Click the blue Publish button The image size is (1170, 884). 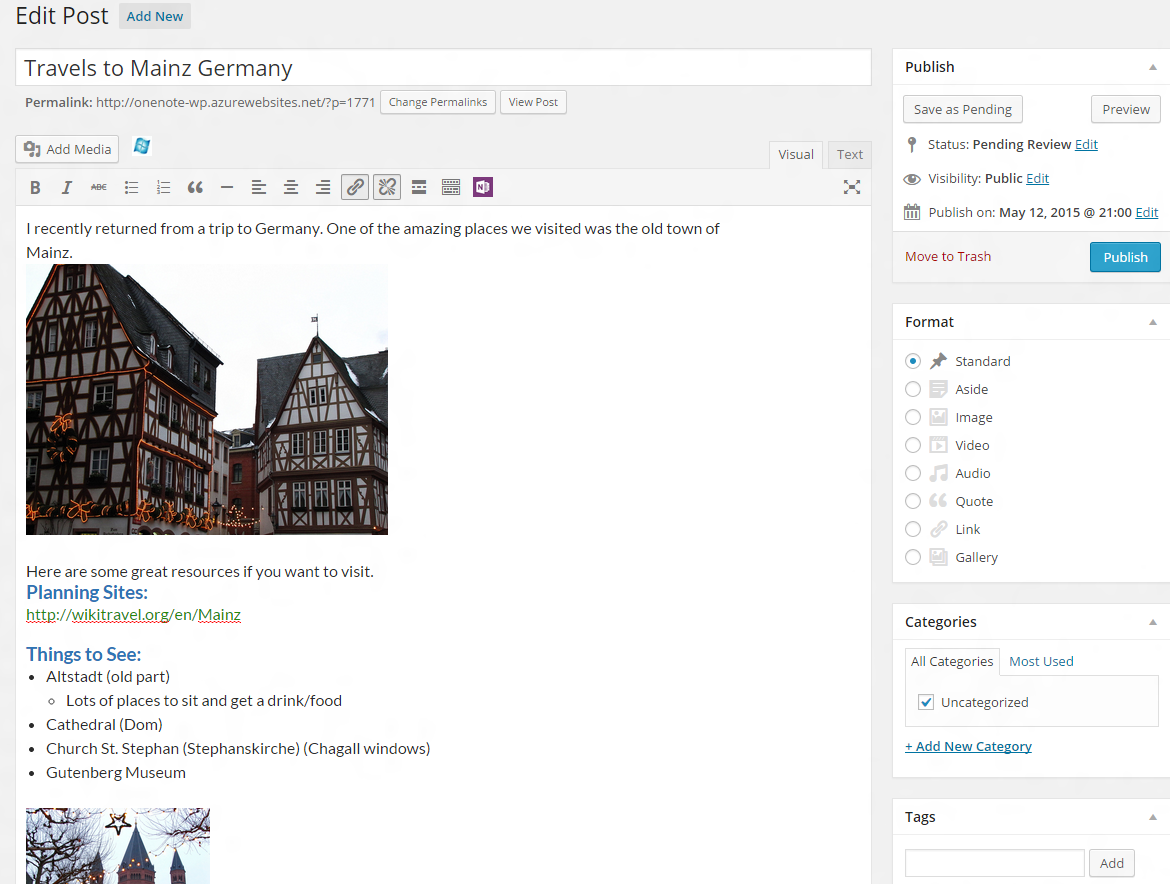point(1125,257)
